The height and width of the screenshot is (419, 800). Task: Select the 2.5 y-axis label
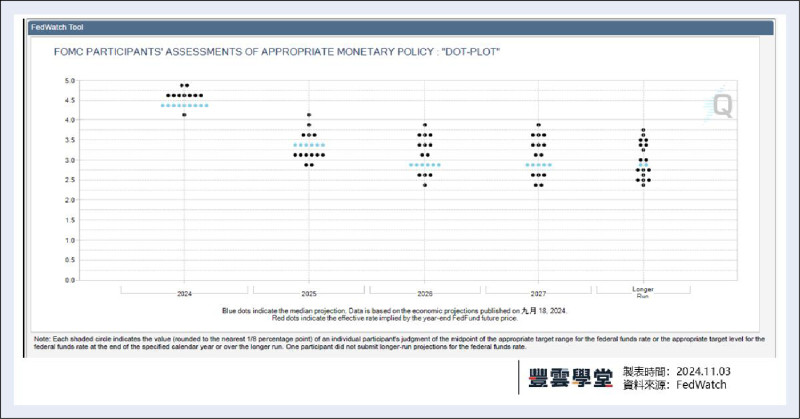pyautogui.click(x=70, y=180)
